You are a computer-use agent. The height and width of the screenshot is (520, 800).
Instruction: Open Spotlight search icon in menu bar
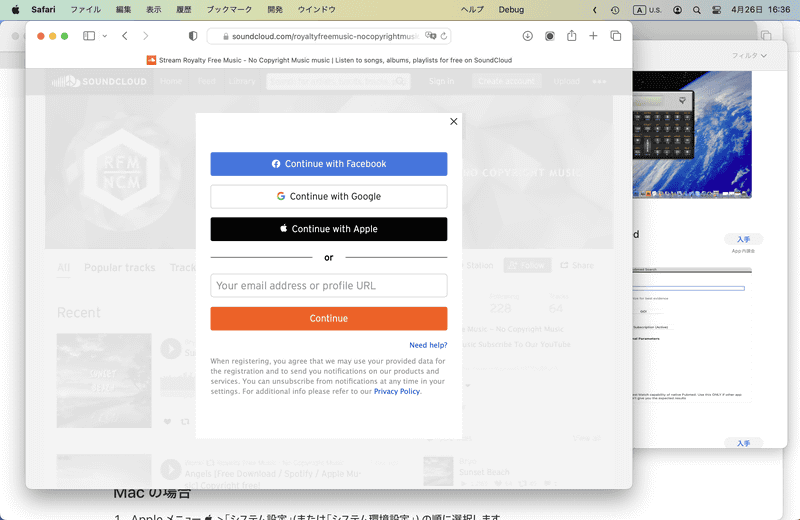(696, 10)
